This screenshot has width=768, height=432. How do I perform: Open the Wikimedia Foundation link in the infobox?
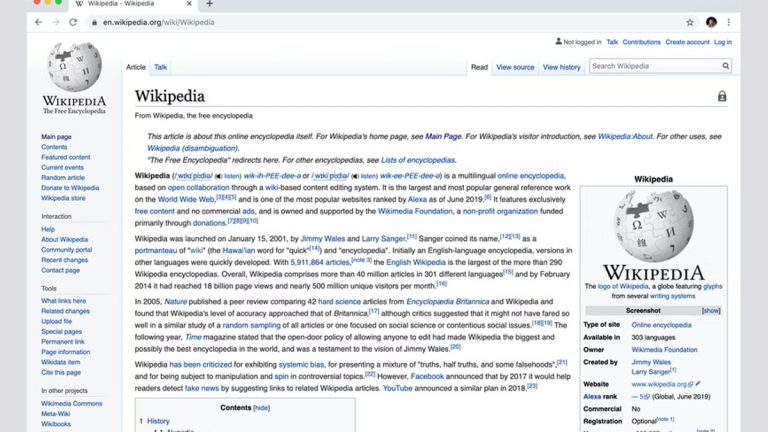coord(664,350)
